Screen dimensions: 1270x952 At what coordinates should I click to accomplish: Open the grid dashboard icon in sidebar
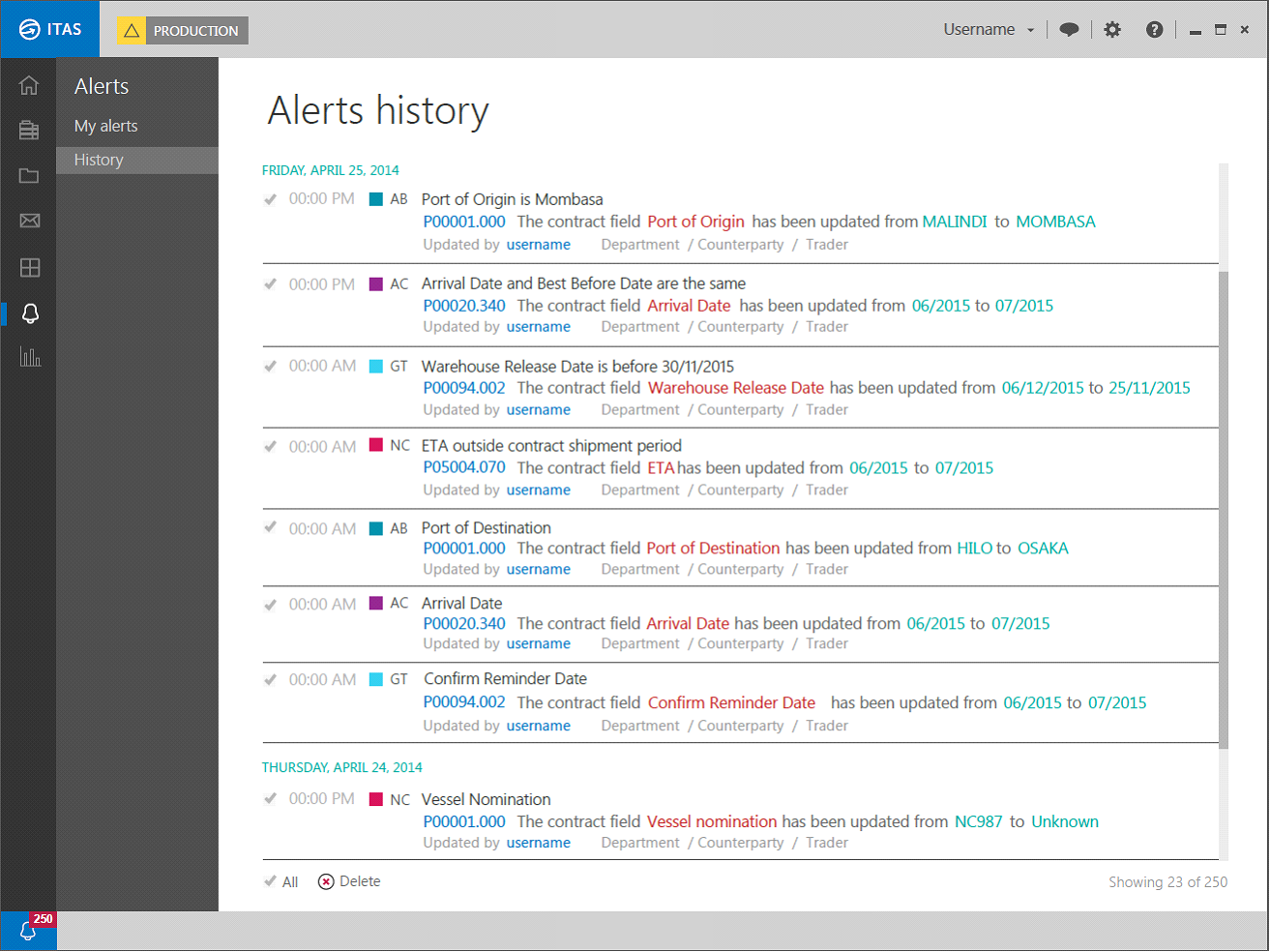point(29,267)
